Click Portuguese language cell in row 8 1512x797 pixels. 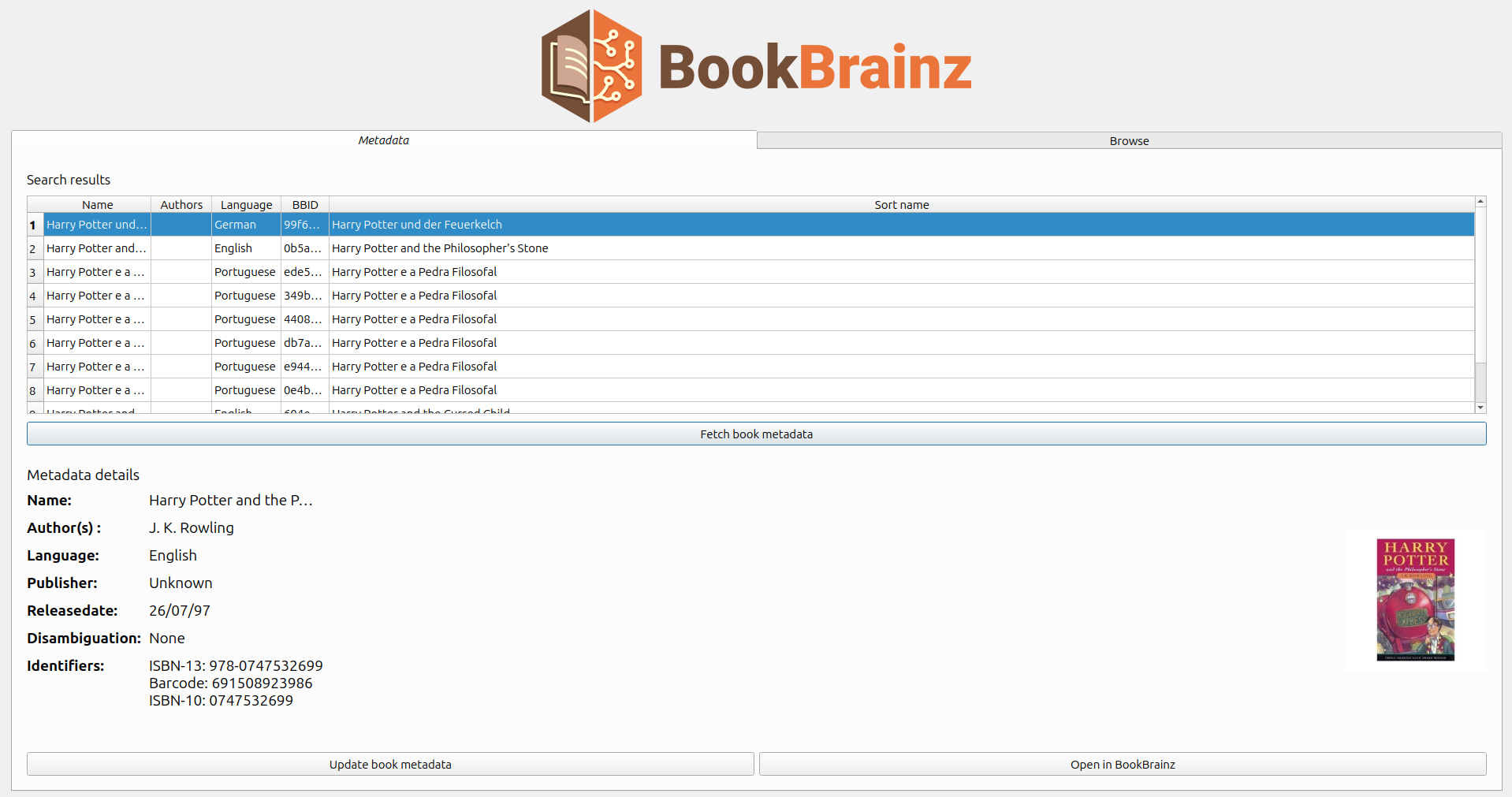(x=247, y=390)
